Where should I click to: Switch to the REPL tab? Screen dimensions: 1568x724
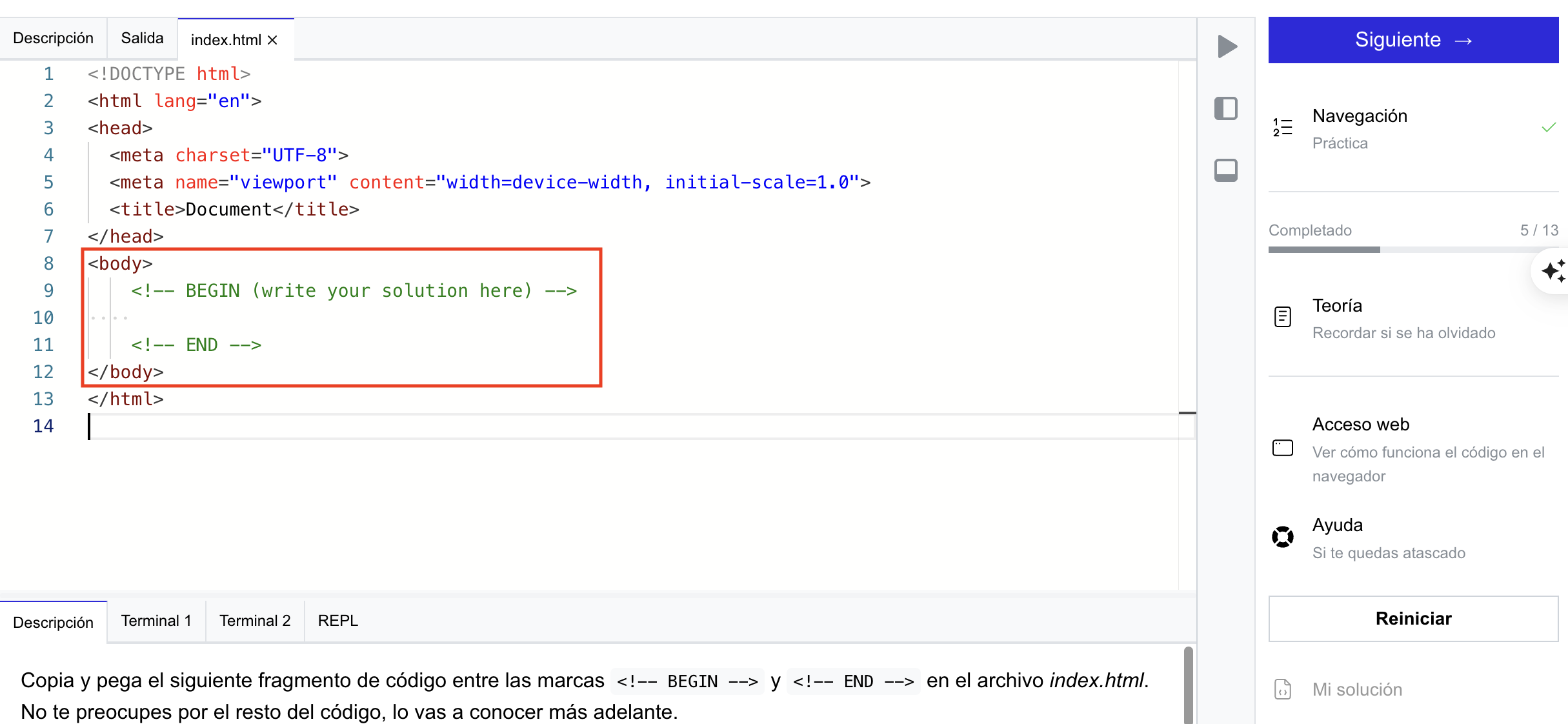point(337,621)
